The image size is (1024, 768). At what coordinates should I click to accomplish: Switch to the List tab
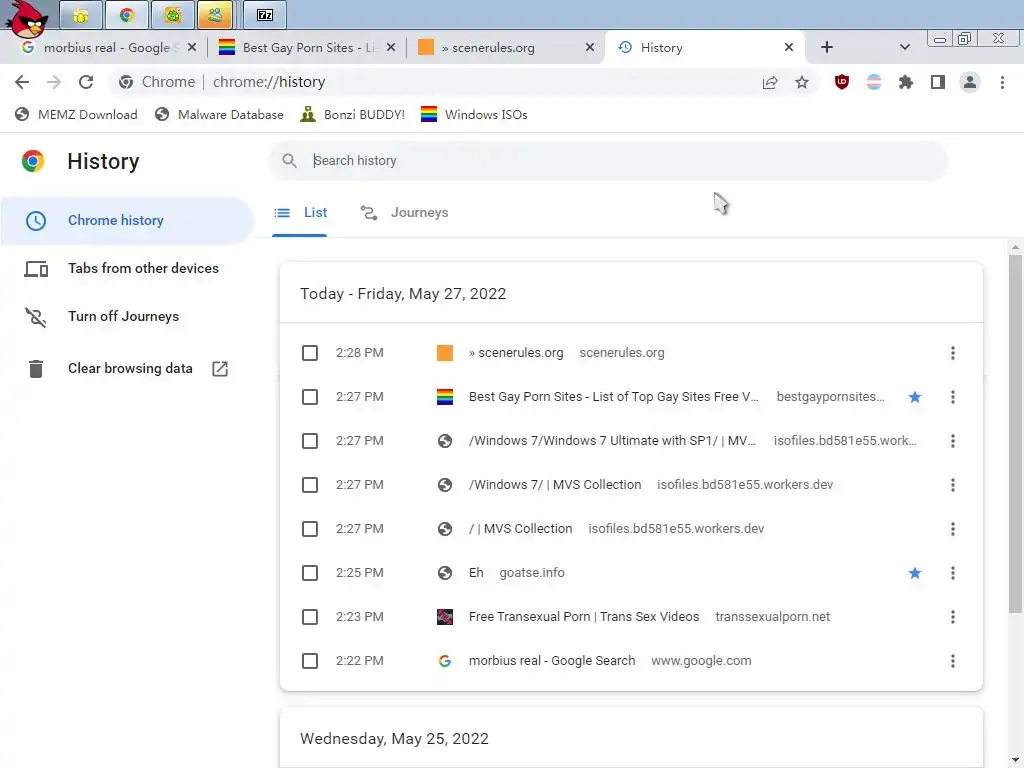click(300, 213)
